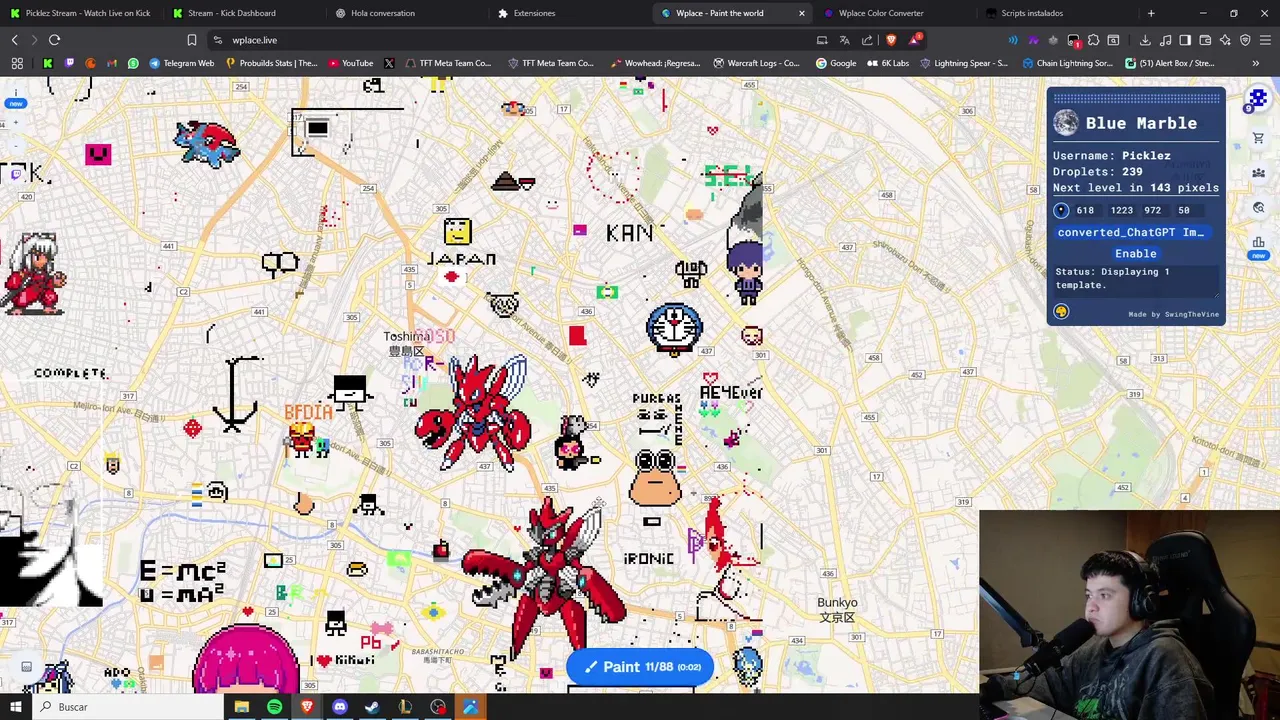This screenshot has width=1280, height=720.
Task: Open the Twitch bookmark icon
Action: 69,63
